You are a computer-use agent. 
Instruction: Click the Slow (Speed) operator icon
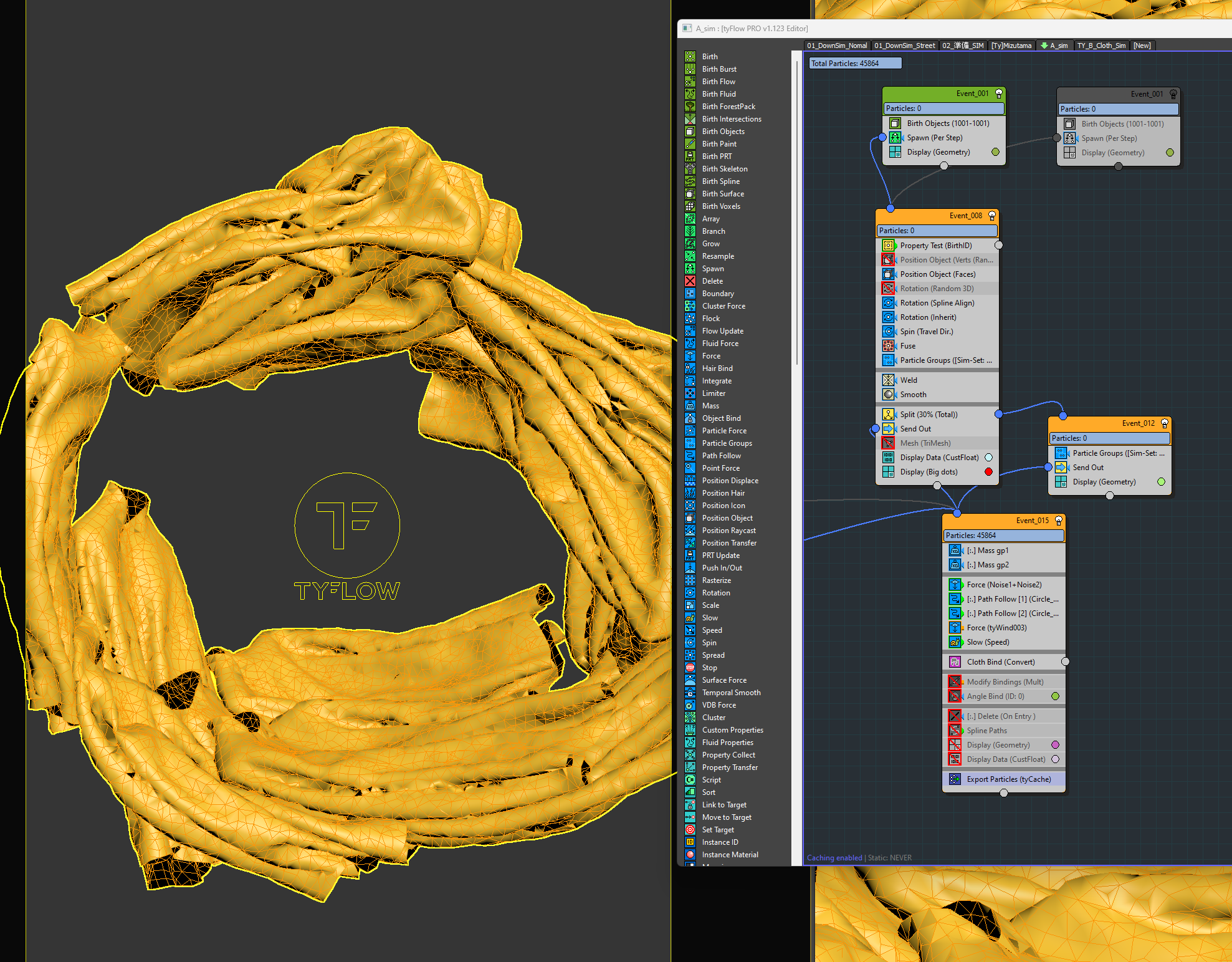[x=955, y=642]
